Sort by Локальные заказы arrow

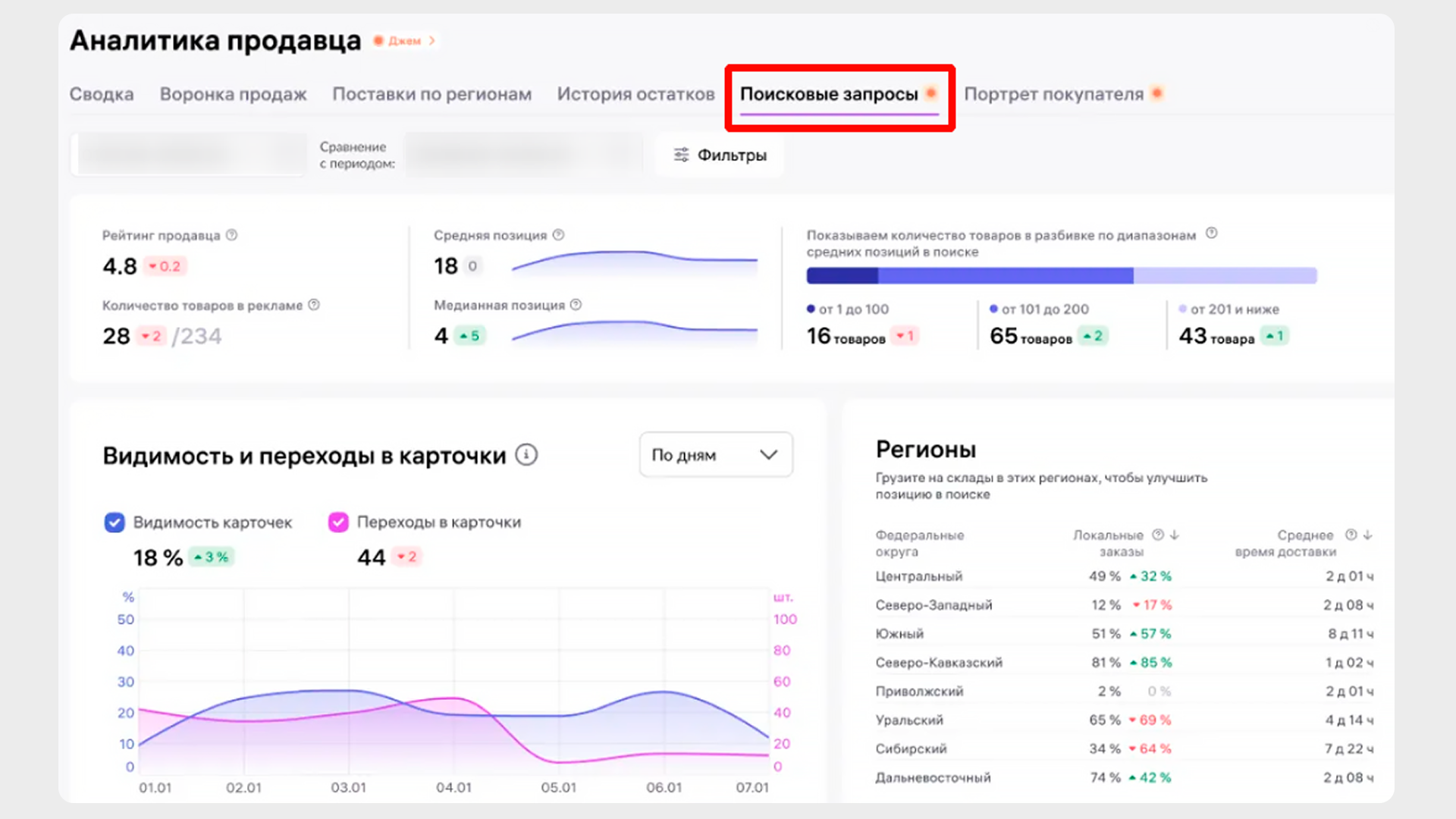1175,535
